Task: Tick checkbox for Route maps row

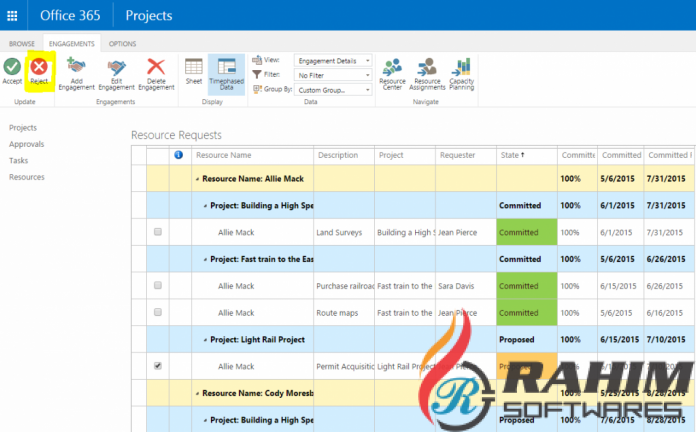Action: coord(158,312)
